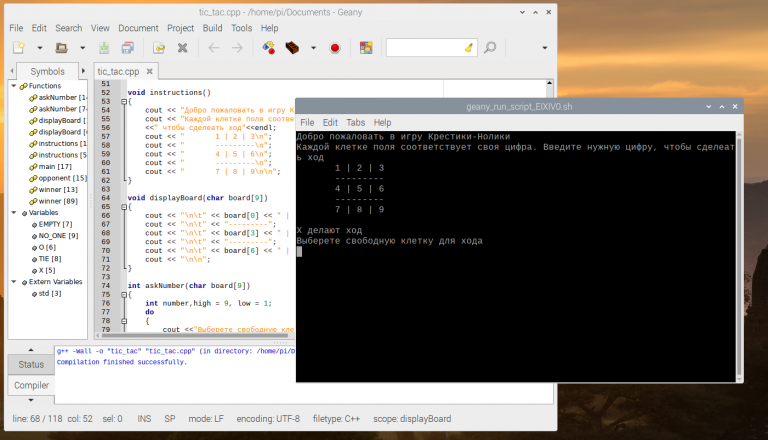Toggle fold marker at line 75
This screenshot has height=440, width=768.
pyautogui.click(x=124, y=294)
